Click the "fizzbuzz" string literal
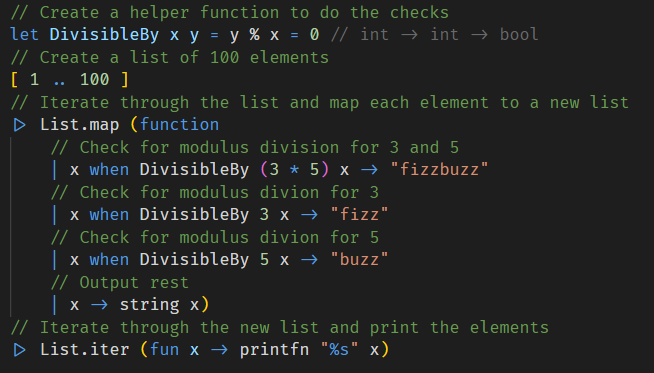 click(439, 170)
